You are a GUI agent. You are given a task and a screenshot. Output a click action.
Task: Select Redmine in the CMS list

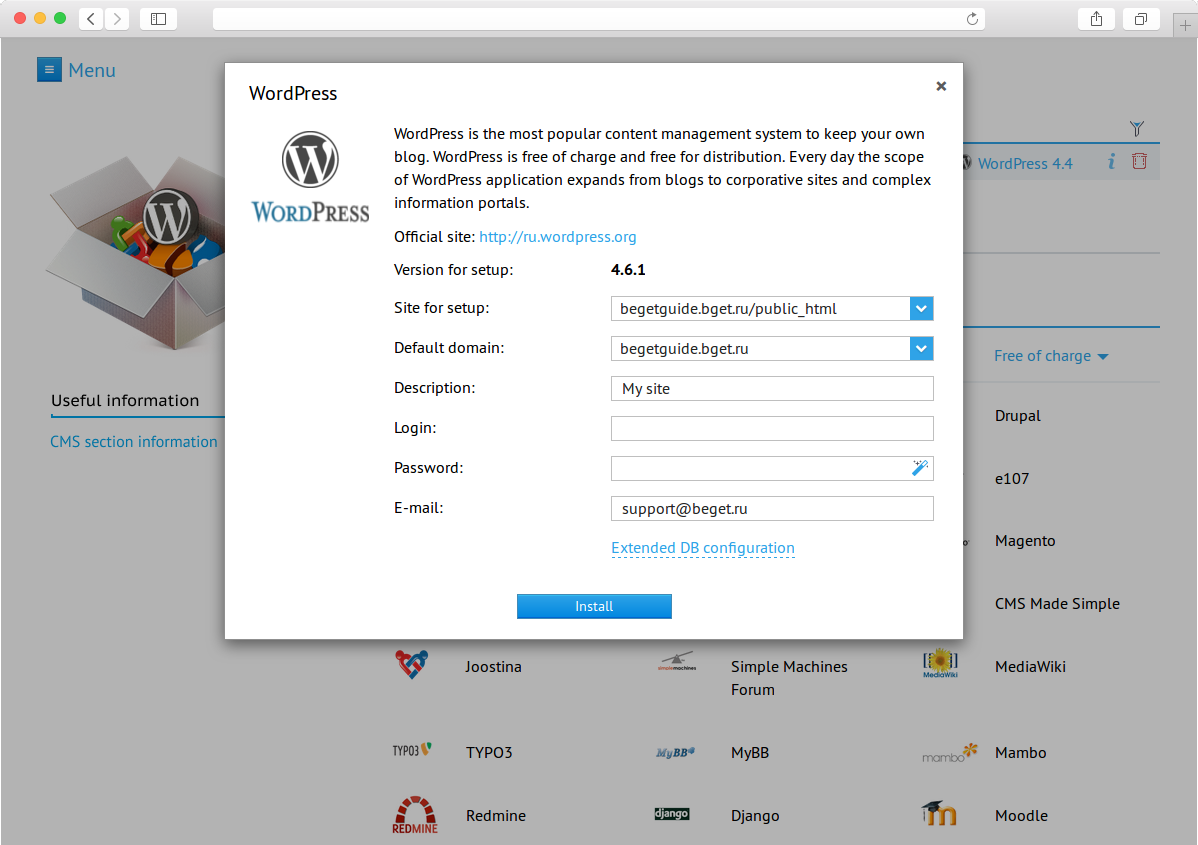pos(496,815)
